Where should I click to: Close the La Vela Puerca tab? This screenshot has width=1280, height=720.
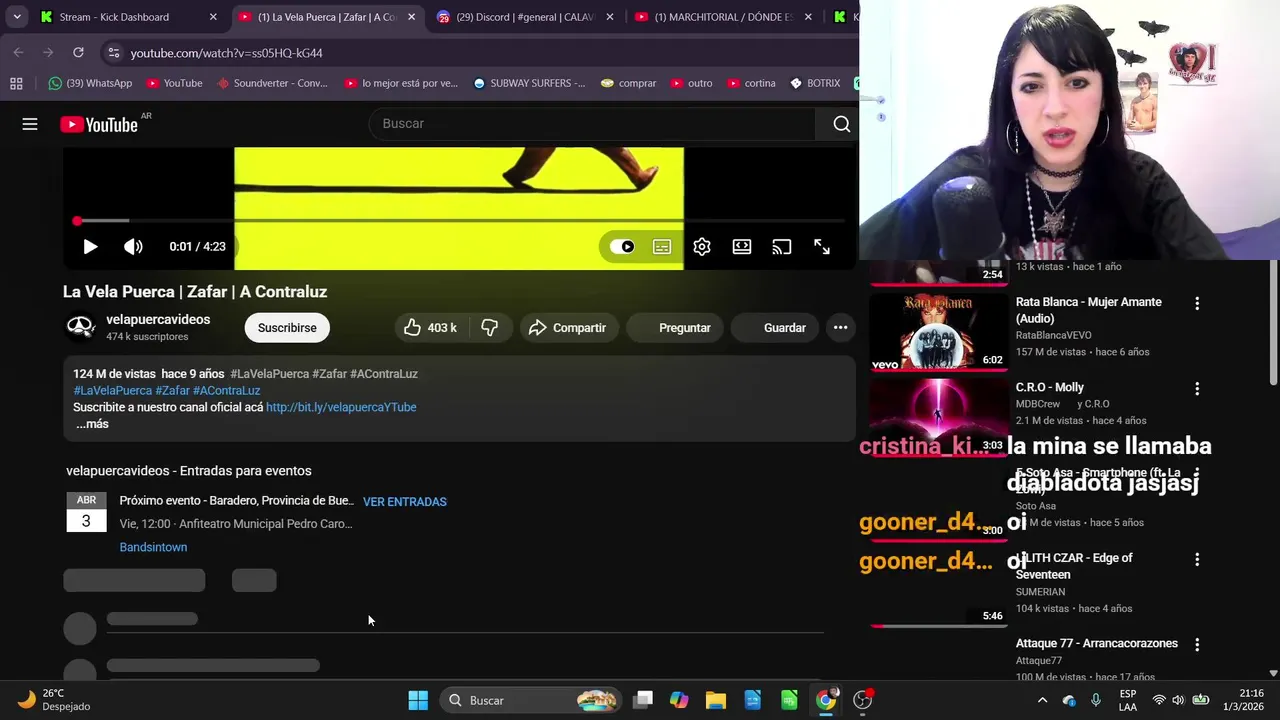click(x=411, y=17)
